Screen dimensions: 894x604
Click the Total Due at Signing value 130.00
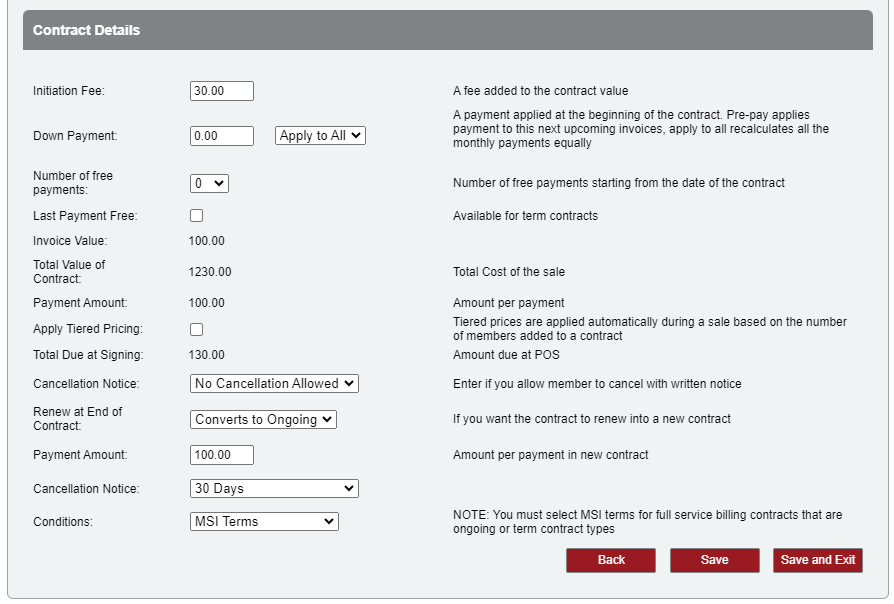pos(207,355)
